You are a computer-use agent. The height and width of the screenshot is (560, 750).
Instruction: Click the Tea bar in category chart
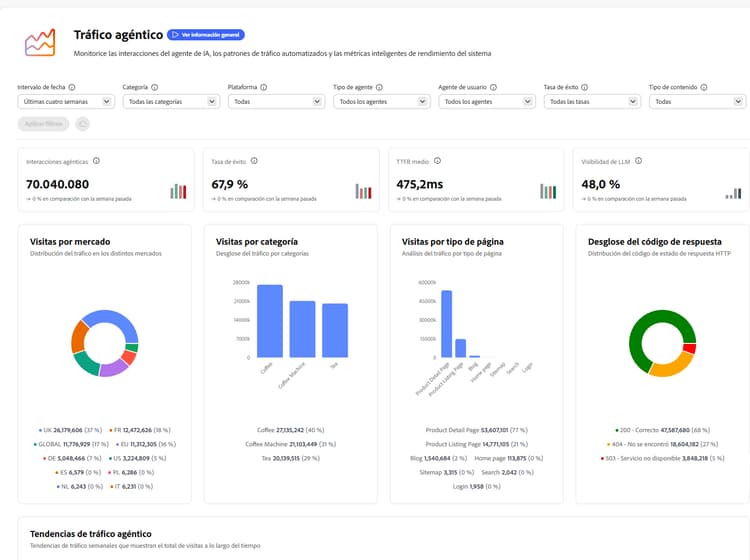coord(335,330)
